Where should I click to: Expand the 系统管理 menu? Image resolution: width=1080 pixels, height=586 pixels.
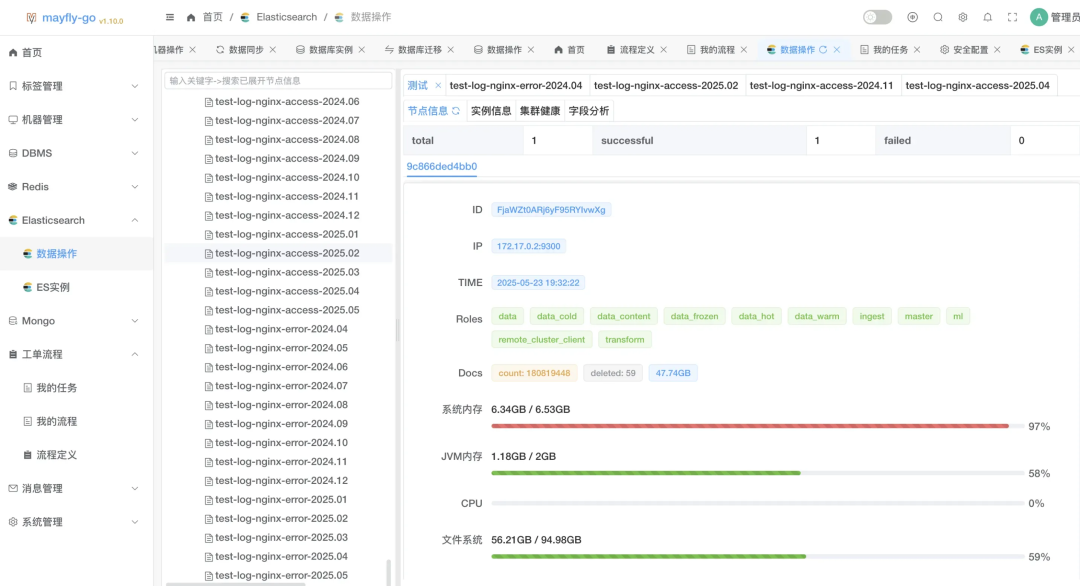(76, 522)
